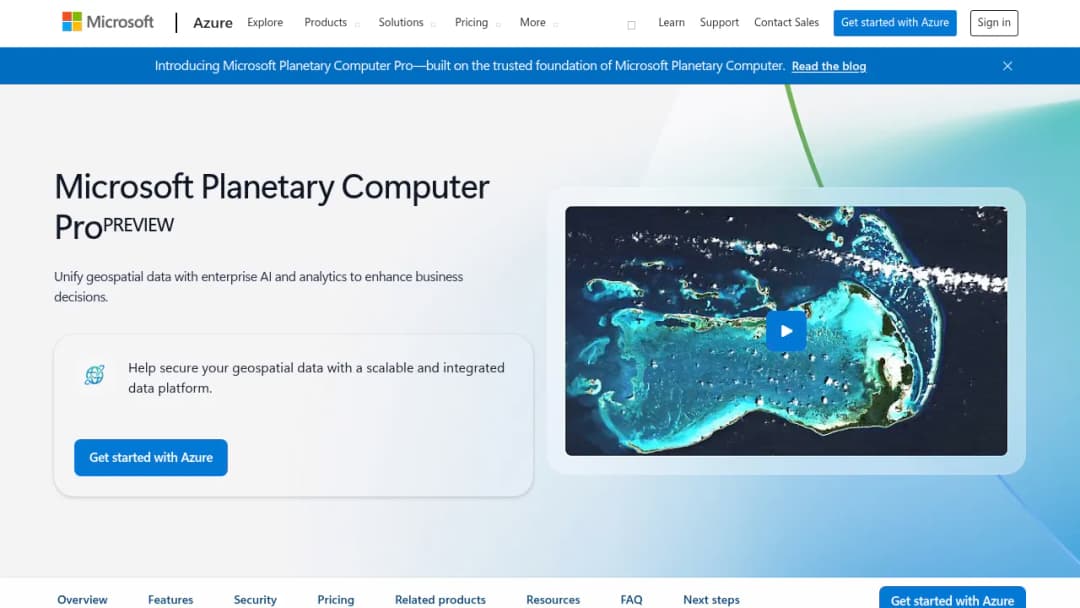Click the Microsoft logo
Viewport: 1080px width, 608px height.
pyautogui.click(x=107, y=22)
